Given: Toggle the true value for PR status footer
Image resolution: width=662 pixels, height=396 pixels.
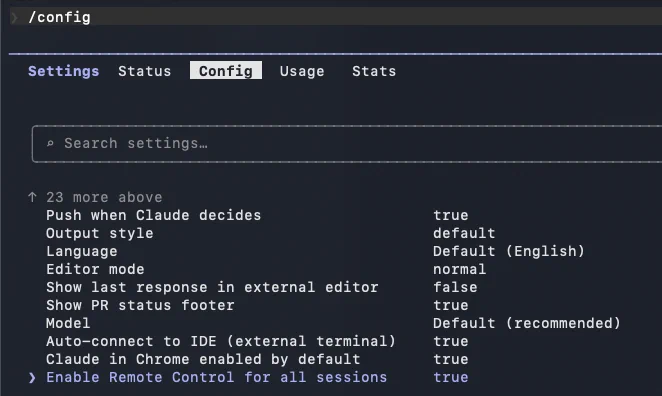Looking at the screenshot, I should (x=450, y=305).
